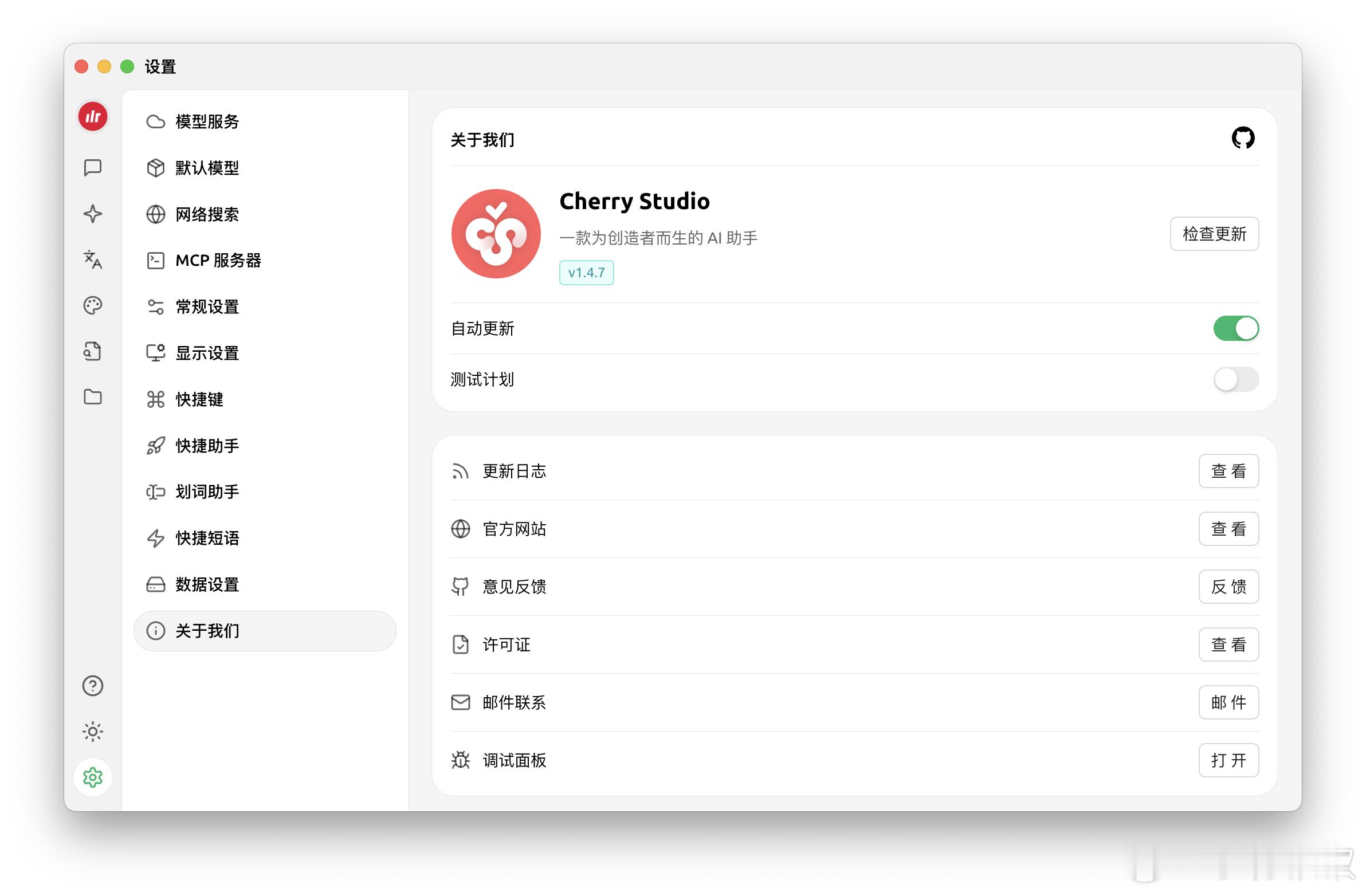Disable the 自动更新 toggle
Screen dimensions: 1366x896
[1236, 328]
